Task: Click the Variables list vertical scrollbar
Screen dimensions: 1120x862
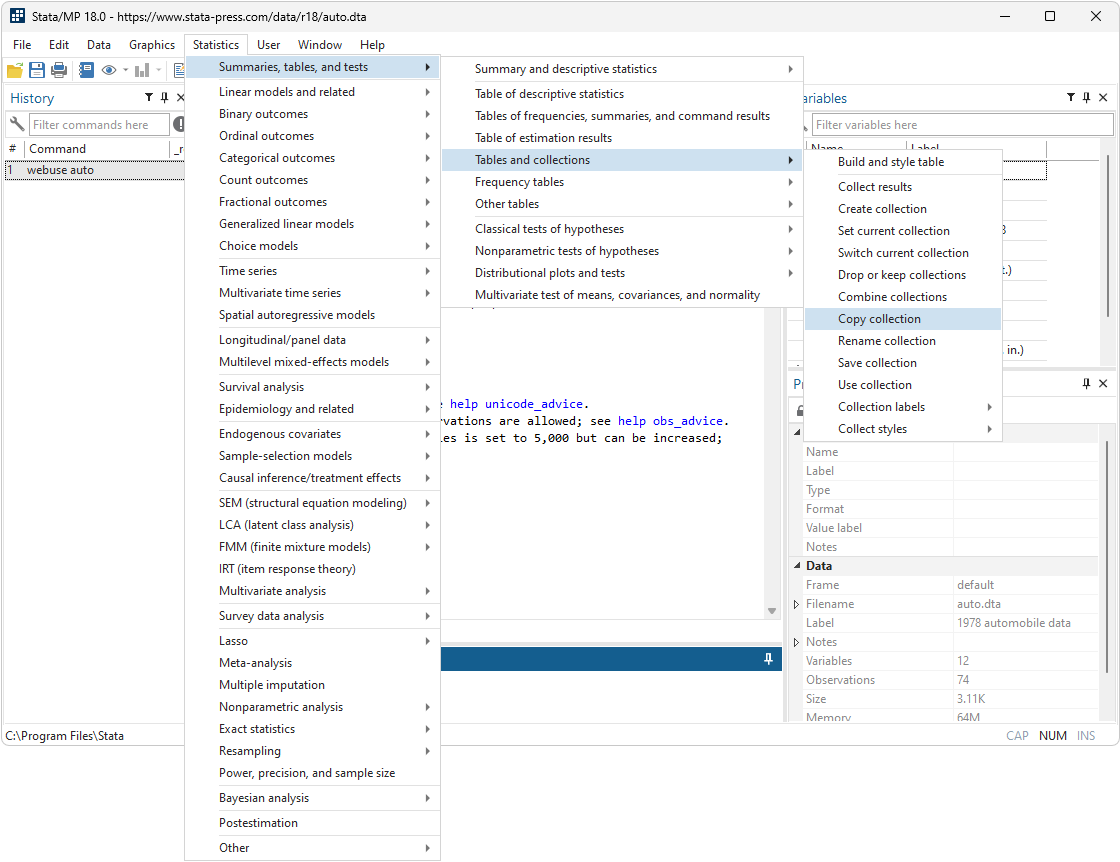Action: [x=1108, y=236]
